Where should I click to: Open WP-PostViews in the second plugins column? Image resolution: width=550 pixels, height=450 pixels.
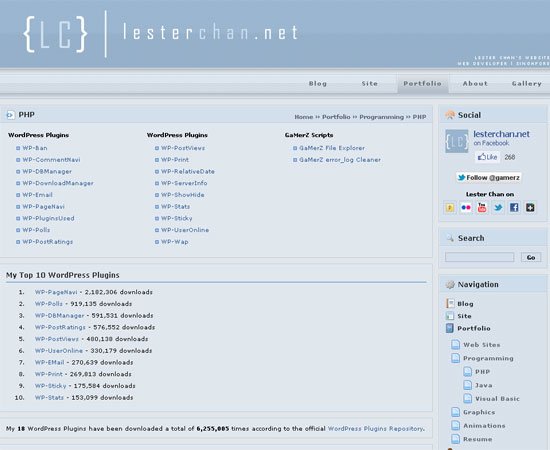[183, 148]
